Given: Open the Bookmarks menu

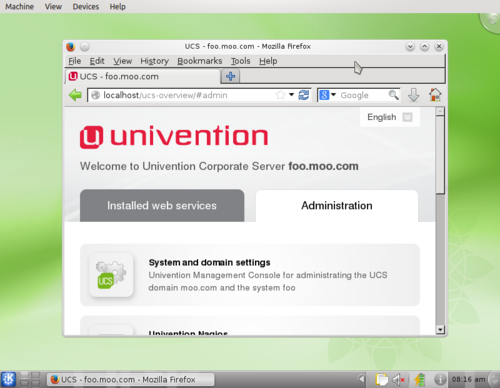Looking at the screenshot, I should [x=200, y=61].
